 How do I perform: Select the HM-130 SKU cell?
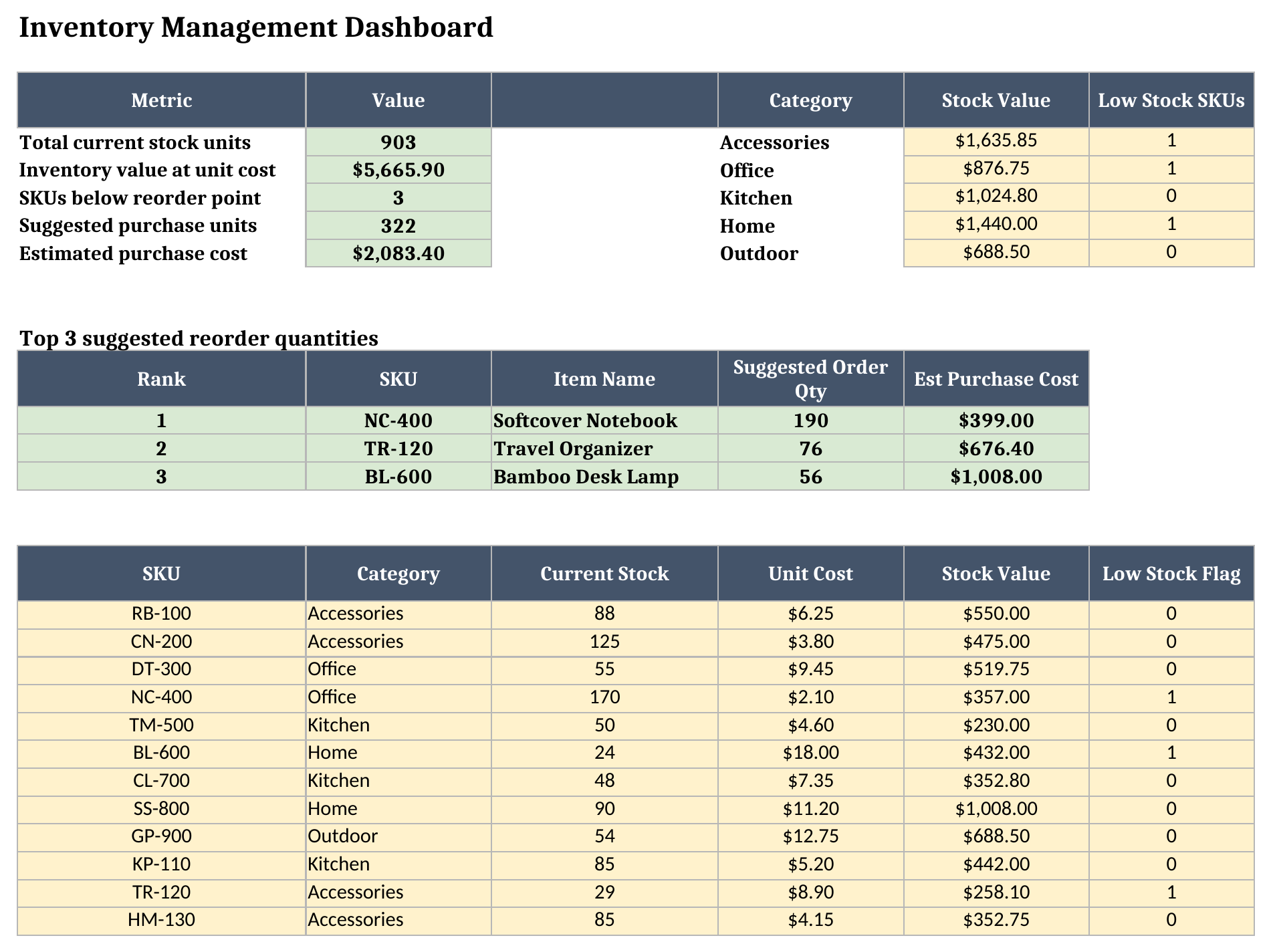(x=161, y=920)
